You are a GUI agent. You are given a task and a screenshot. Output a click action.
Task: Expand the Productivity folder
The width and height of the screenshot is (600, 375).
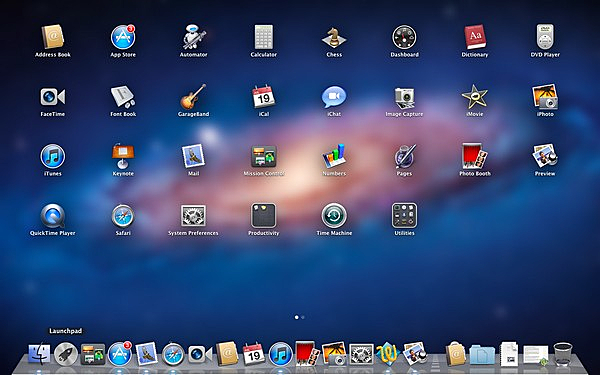tap(264, 216)
